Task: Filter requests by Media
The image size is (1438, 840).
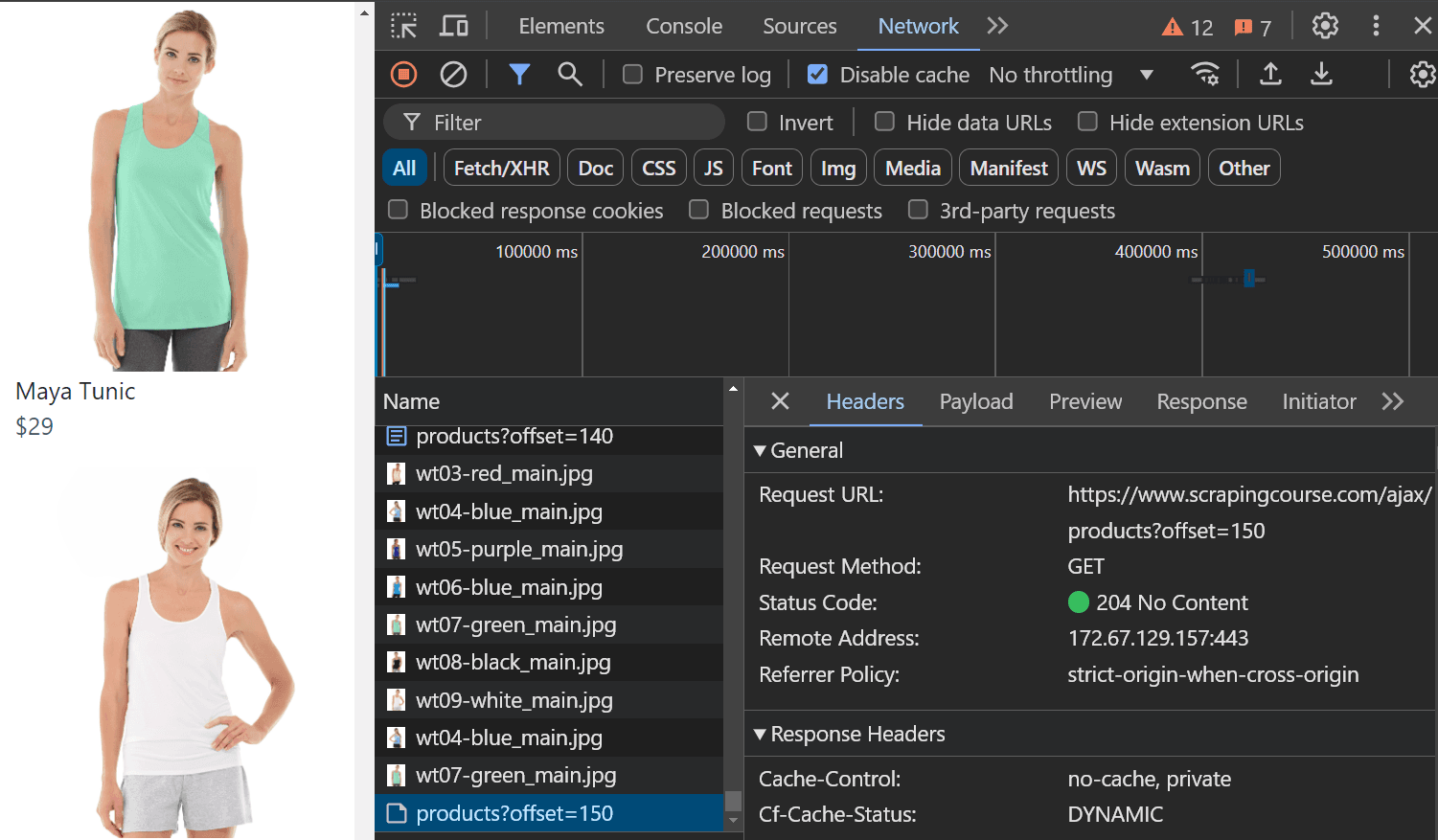Action: click(x=913, y=168)
